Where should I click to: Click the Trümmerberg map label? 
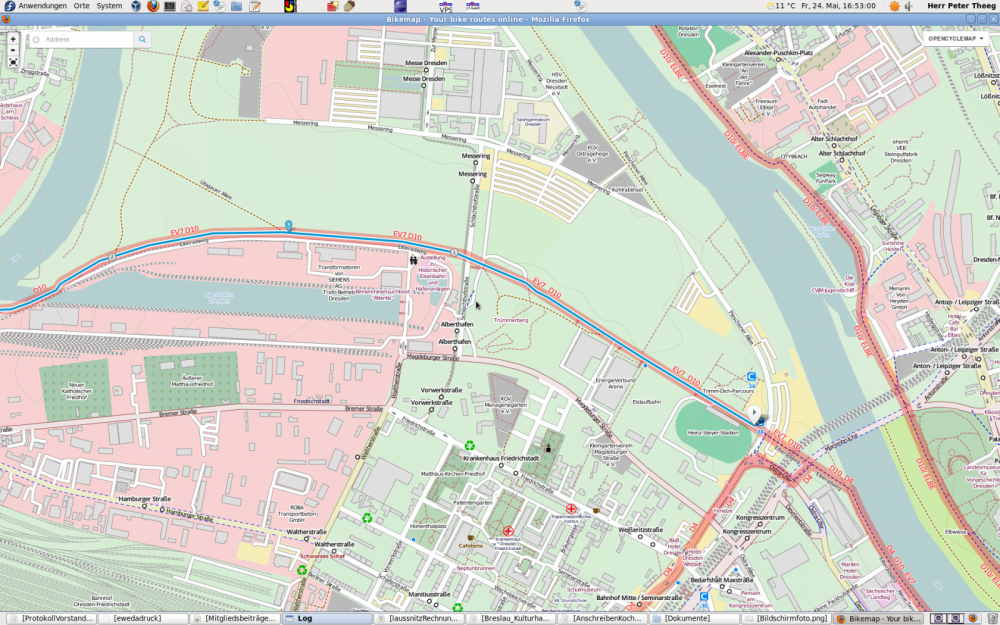coord(511,320)
